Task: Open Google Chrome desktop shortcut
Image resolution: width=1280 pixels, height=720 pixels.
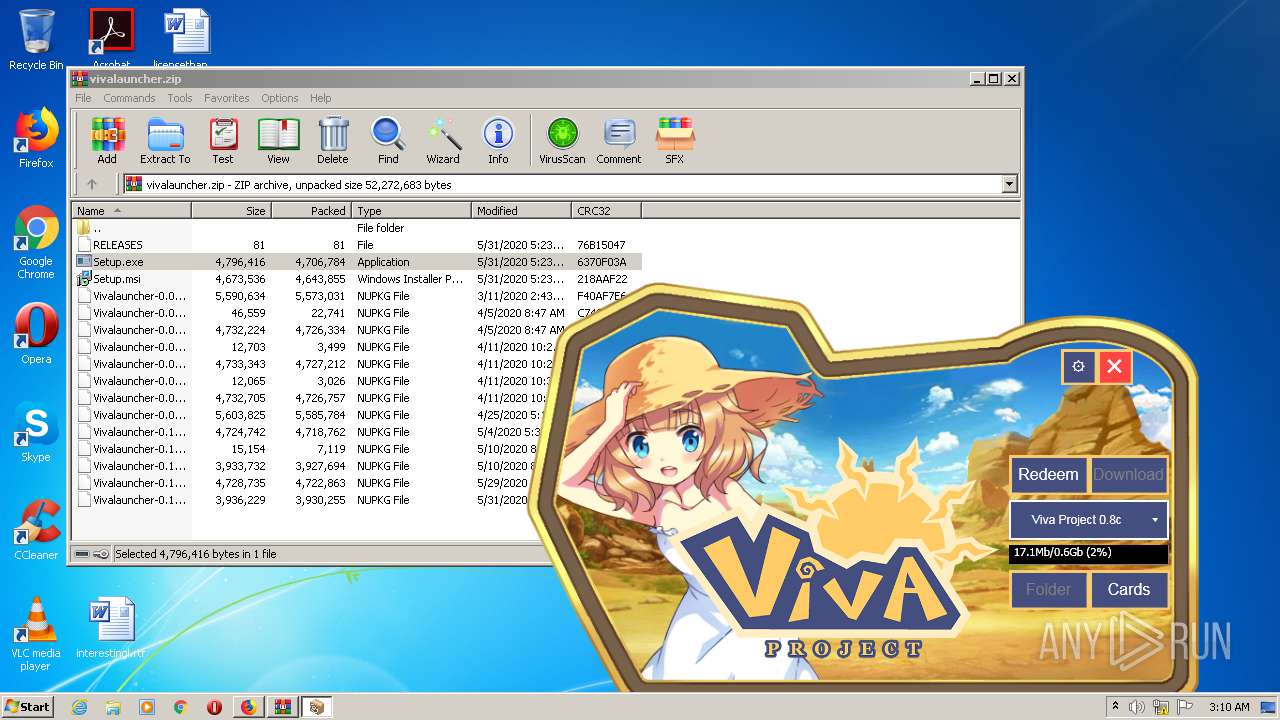Action: click(x=36, y=242)
